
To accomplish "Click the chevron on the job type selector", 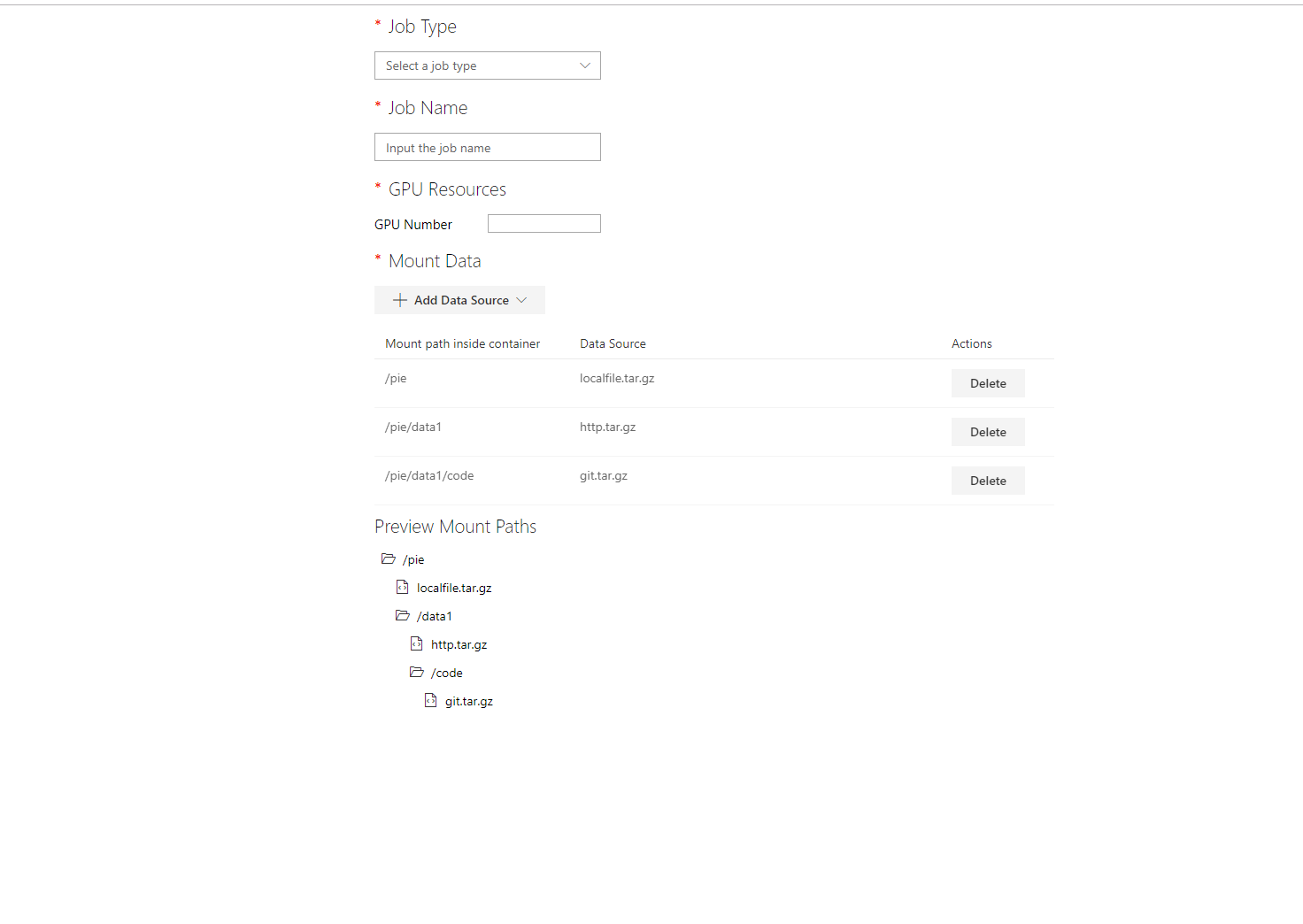I will [584, 65].
